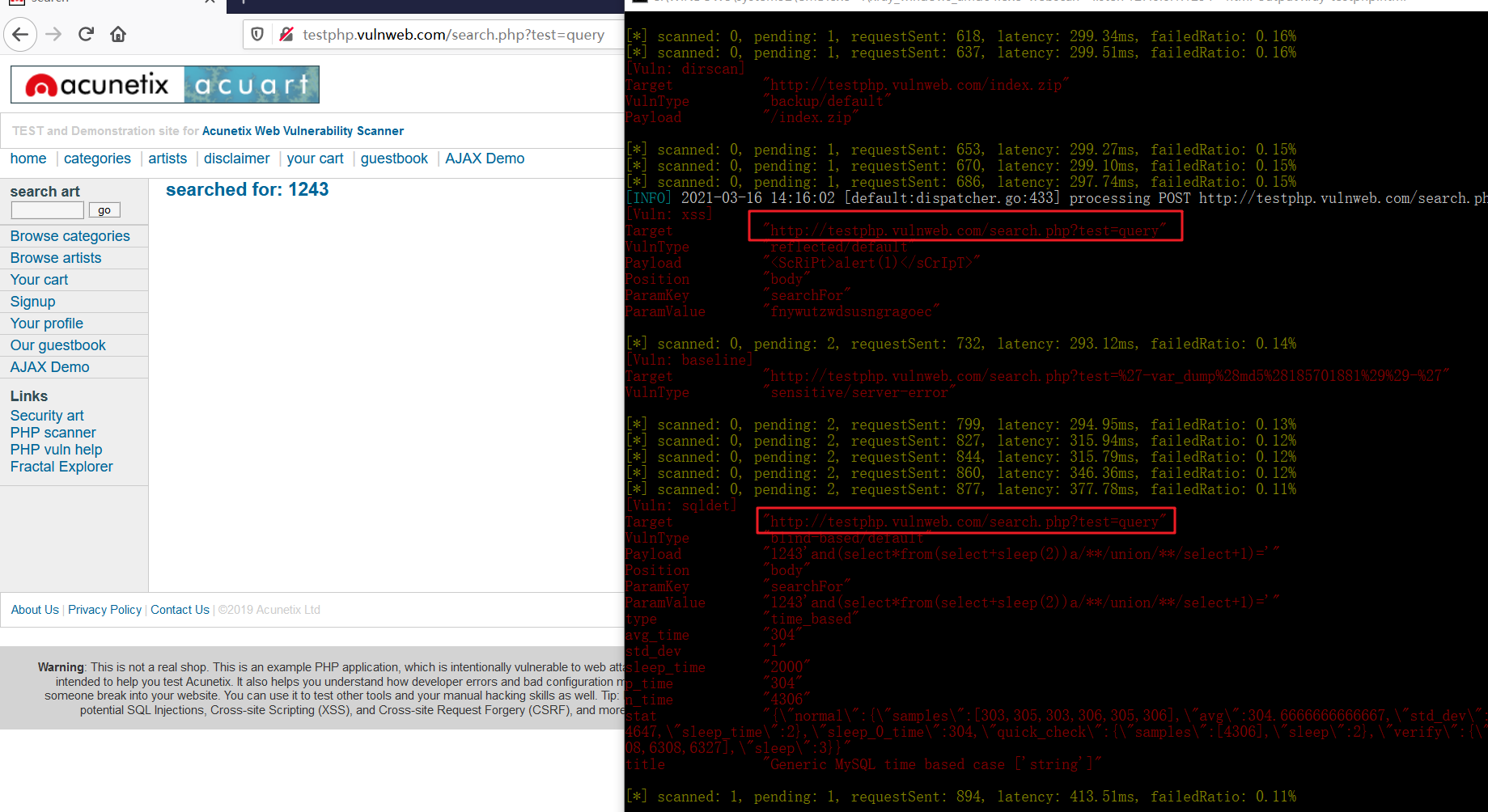The width and height of the screenshot is (1488, 812).
Task: Open Your cart sidebar link
Action: [39, 280]
